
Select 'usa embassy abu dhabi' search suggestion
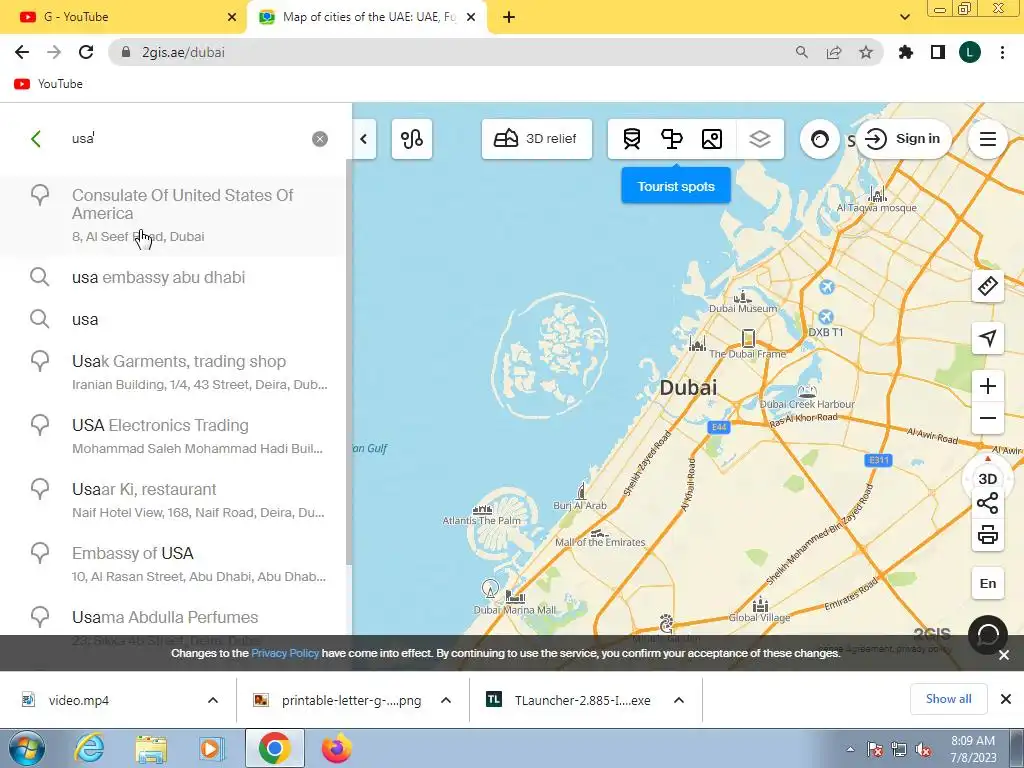point(173,277)
